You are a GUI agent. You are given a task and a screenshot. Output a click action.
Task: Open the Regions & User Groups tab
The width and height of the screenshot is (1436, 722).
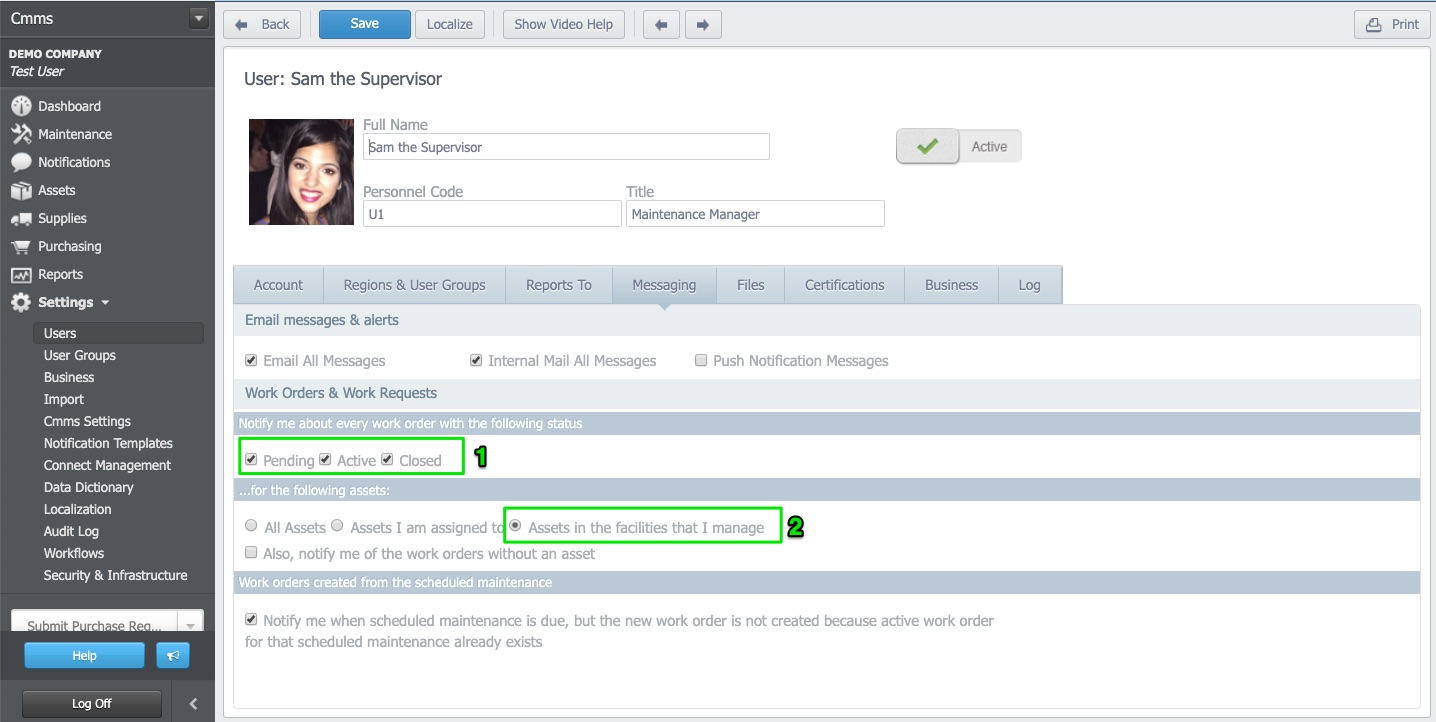pyautogui.click(x=414, y=284)
